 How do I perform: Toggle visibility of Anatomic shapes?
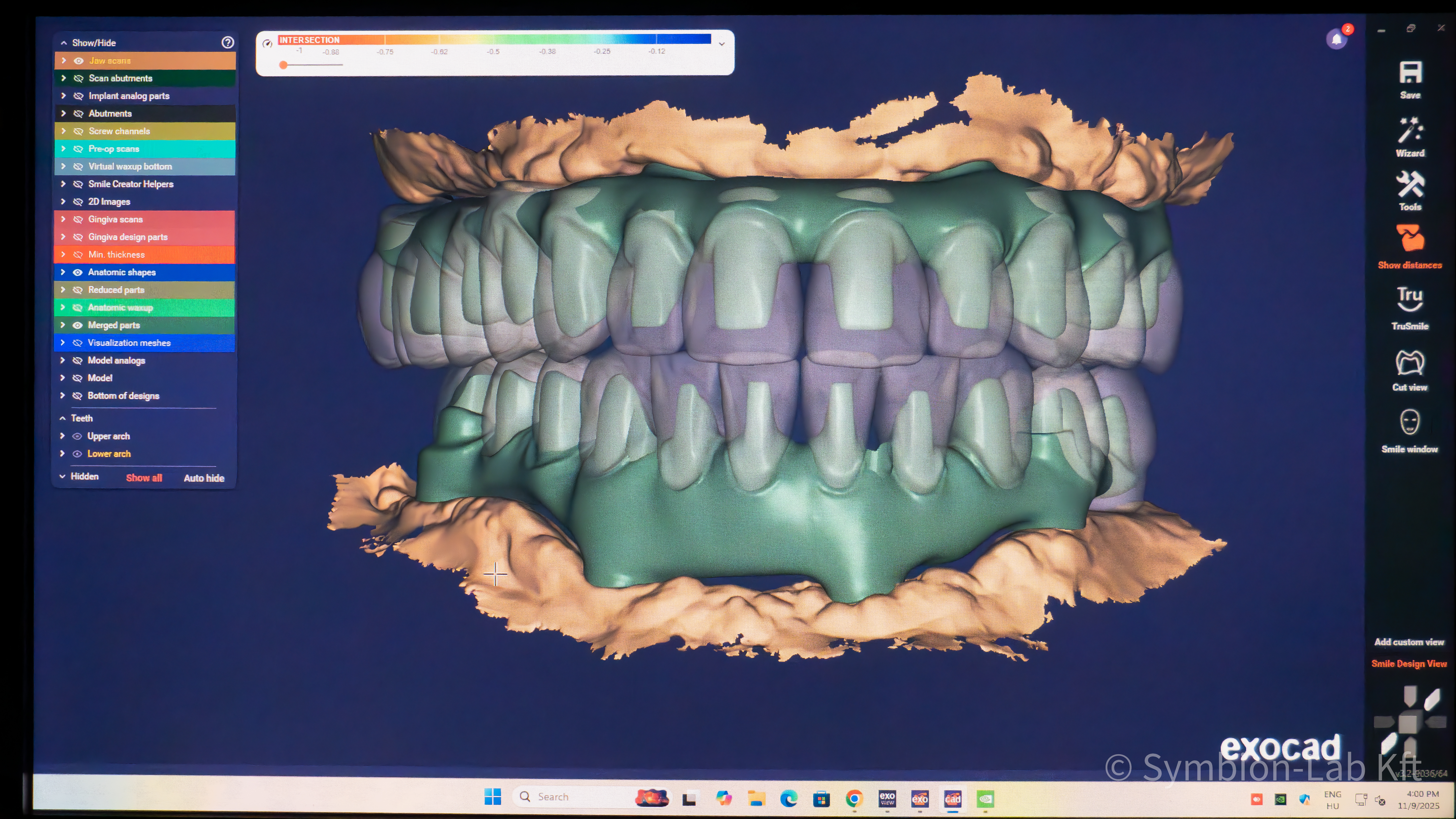(x=78, y=272)
